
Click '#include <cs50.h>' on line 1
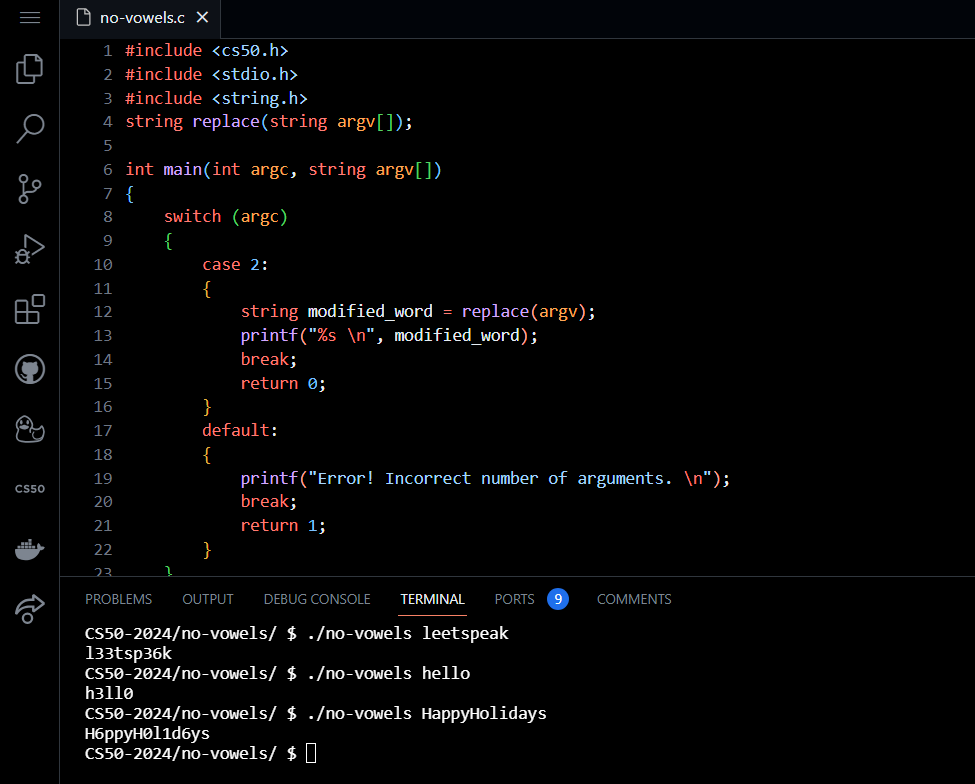point(206,50)
